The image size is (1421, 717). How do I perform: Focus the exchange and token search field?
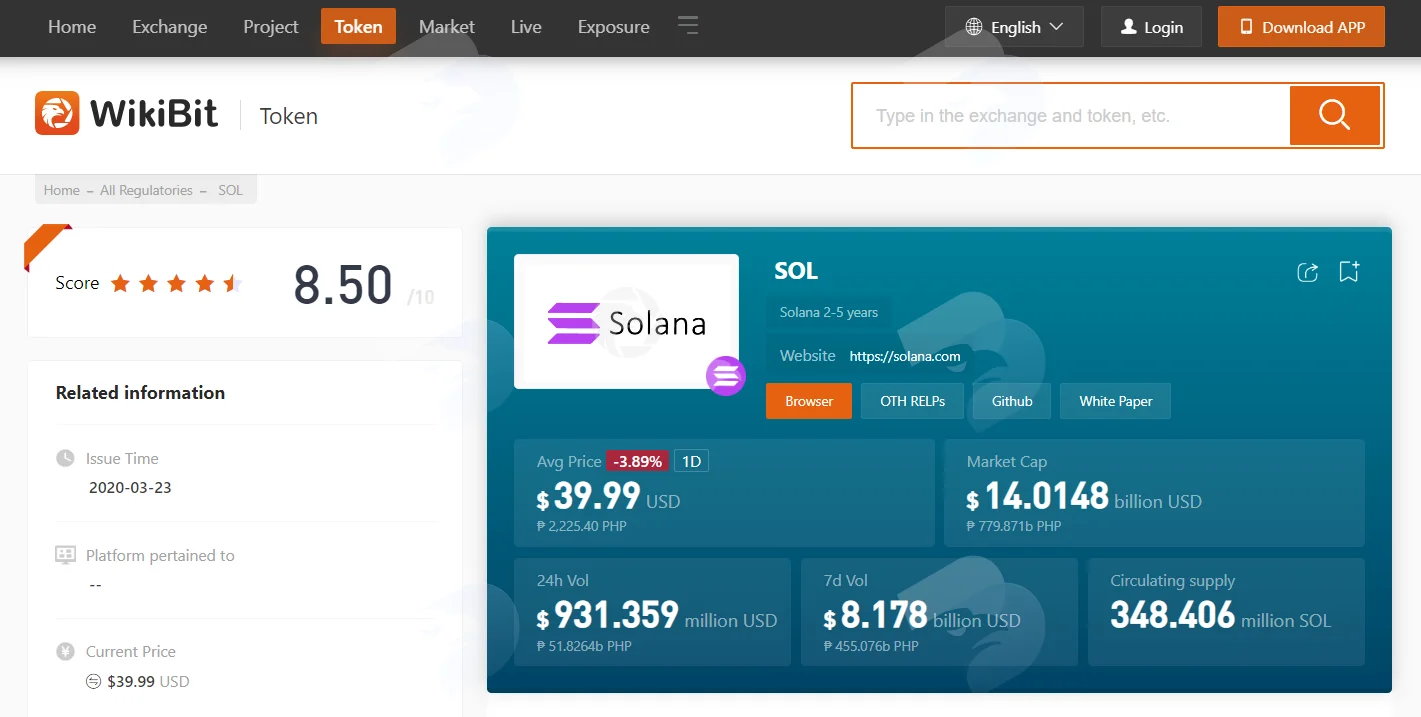point(1071,115)
